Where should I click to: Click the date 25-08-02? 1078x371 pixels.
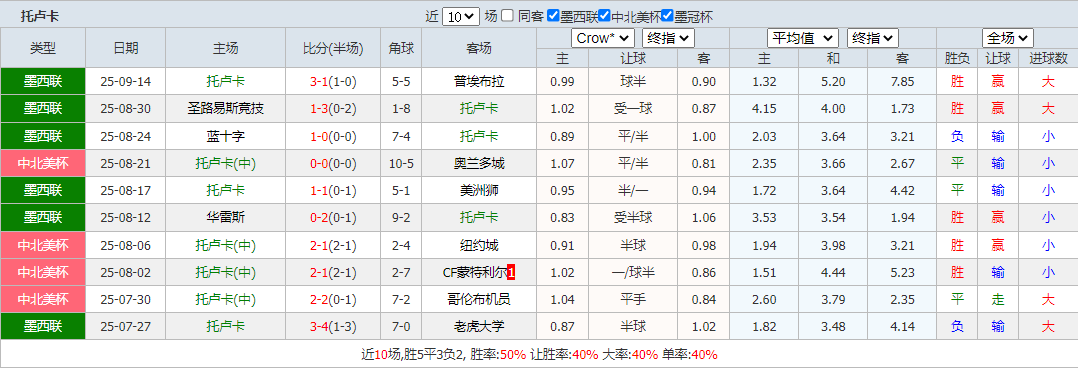(125, 272)
